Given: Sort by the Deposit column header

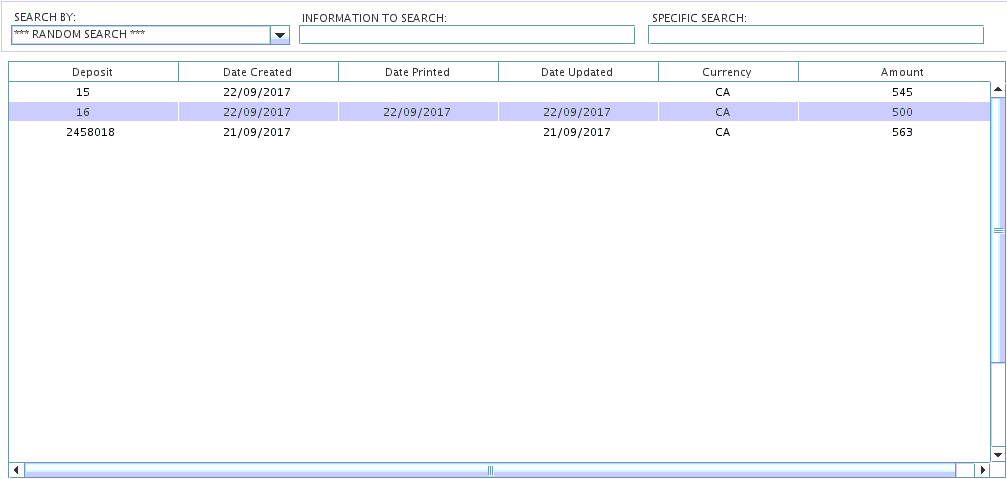Looking at the screenshot, I should coord(93,72).
